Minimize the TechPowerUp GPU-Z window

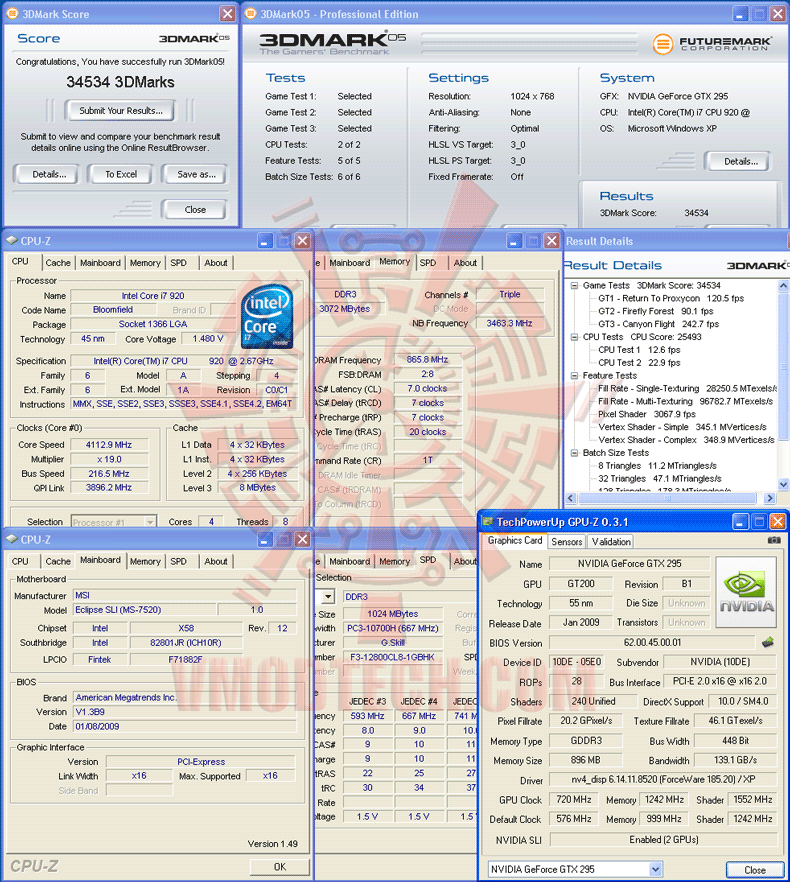point(740,521)
